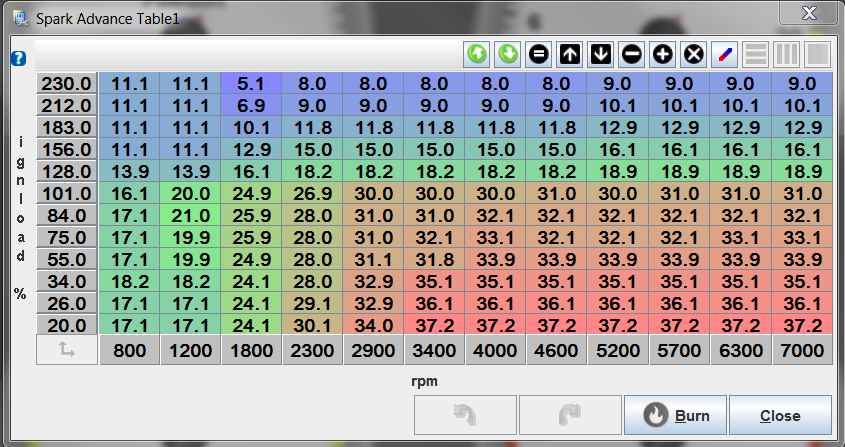Select the 26.9 cell in the 101.0 row
This screenshot has width=845, height=447.
tap(313, 194)
